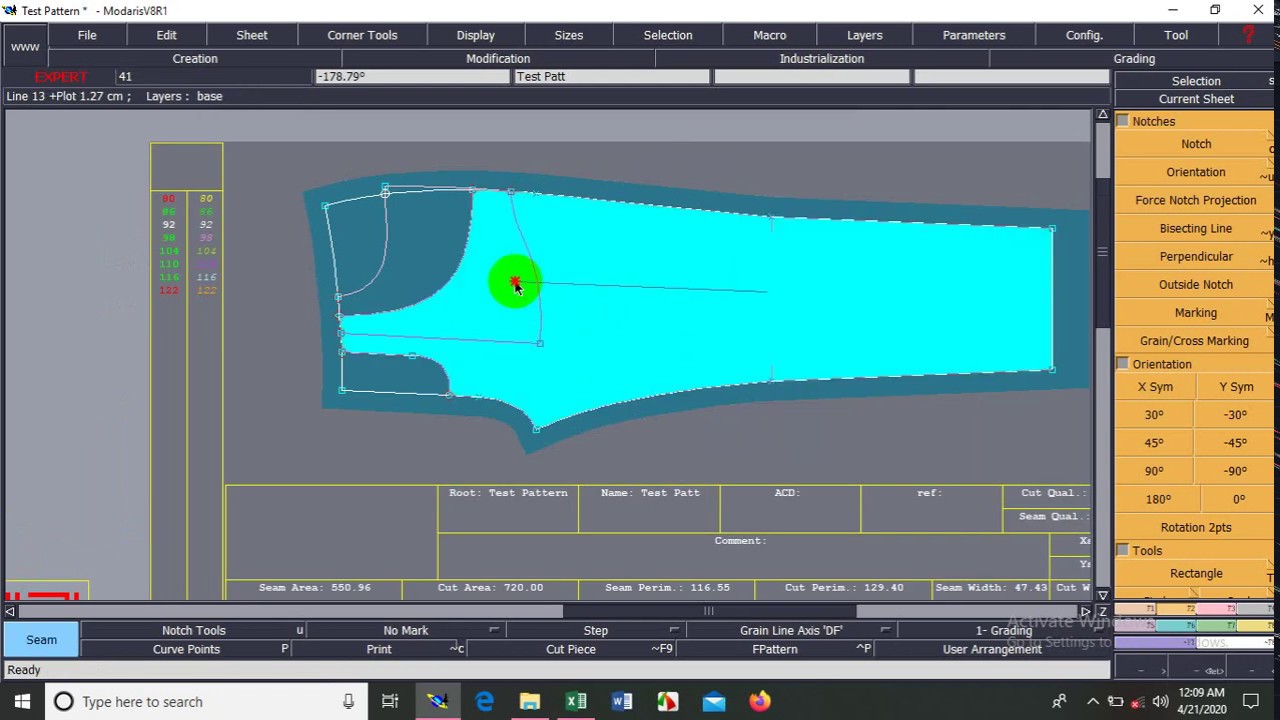
Task: Open File Explorer from the taskbar
Action: [x=530, y=702]
